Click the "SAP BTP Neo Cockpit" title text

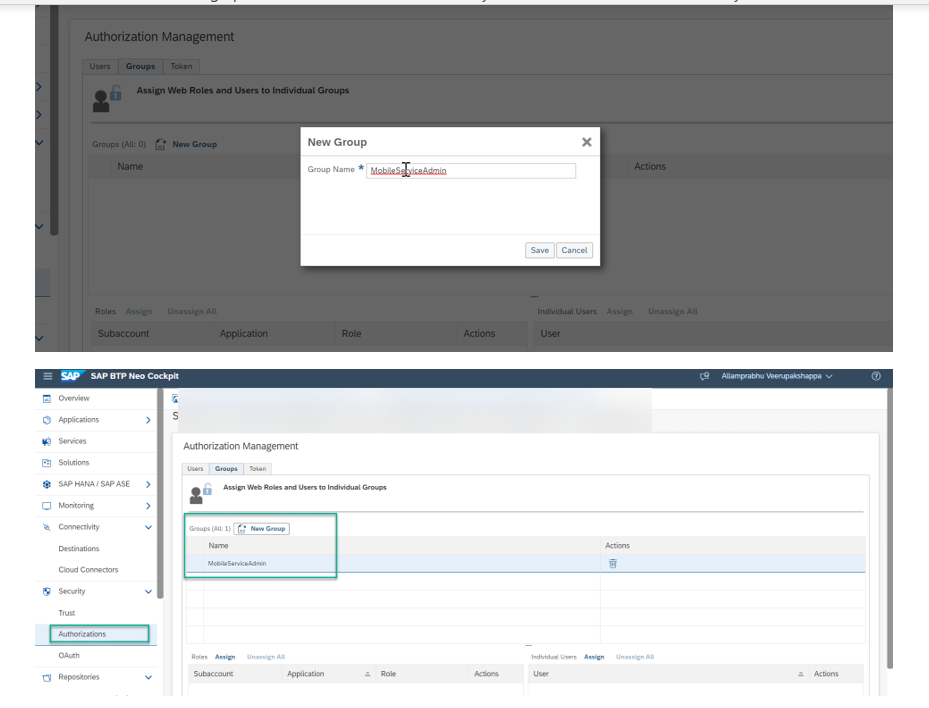[134, 376]
